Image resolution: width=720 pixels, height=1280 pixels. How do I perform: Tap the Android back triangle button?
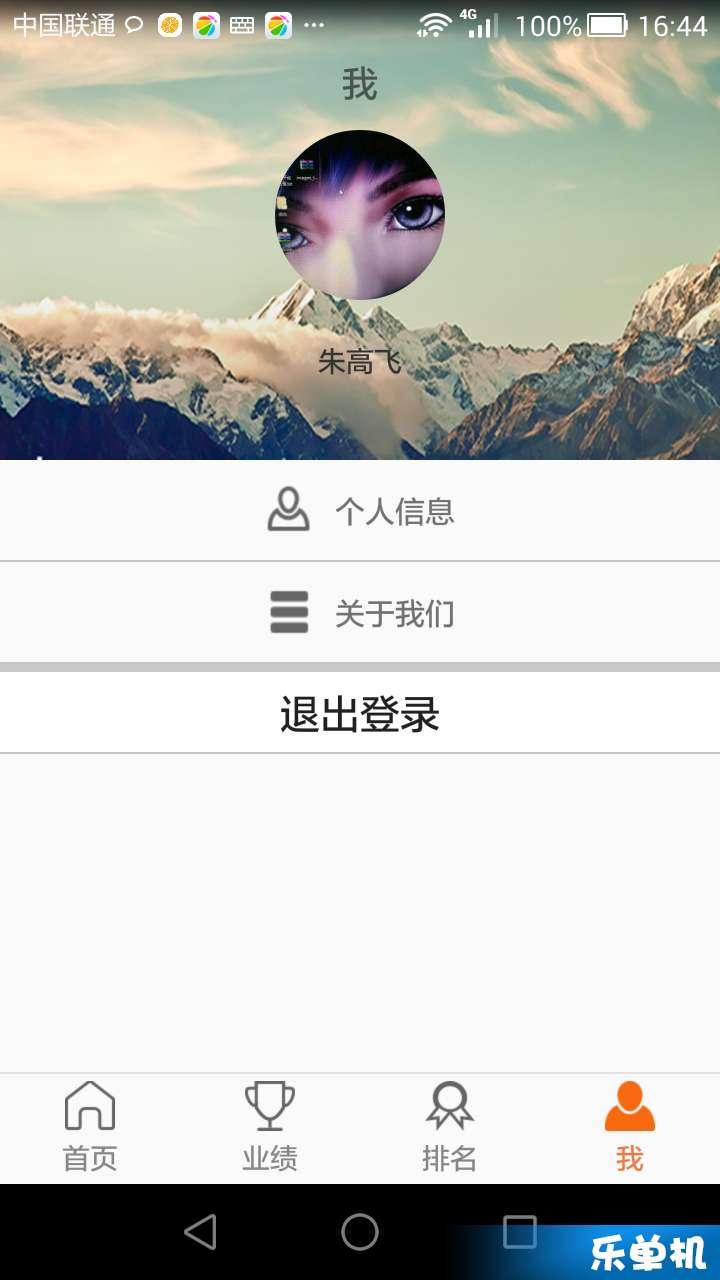(200, 1232)
